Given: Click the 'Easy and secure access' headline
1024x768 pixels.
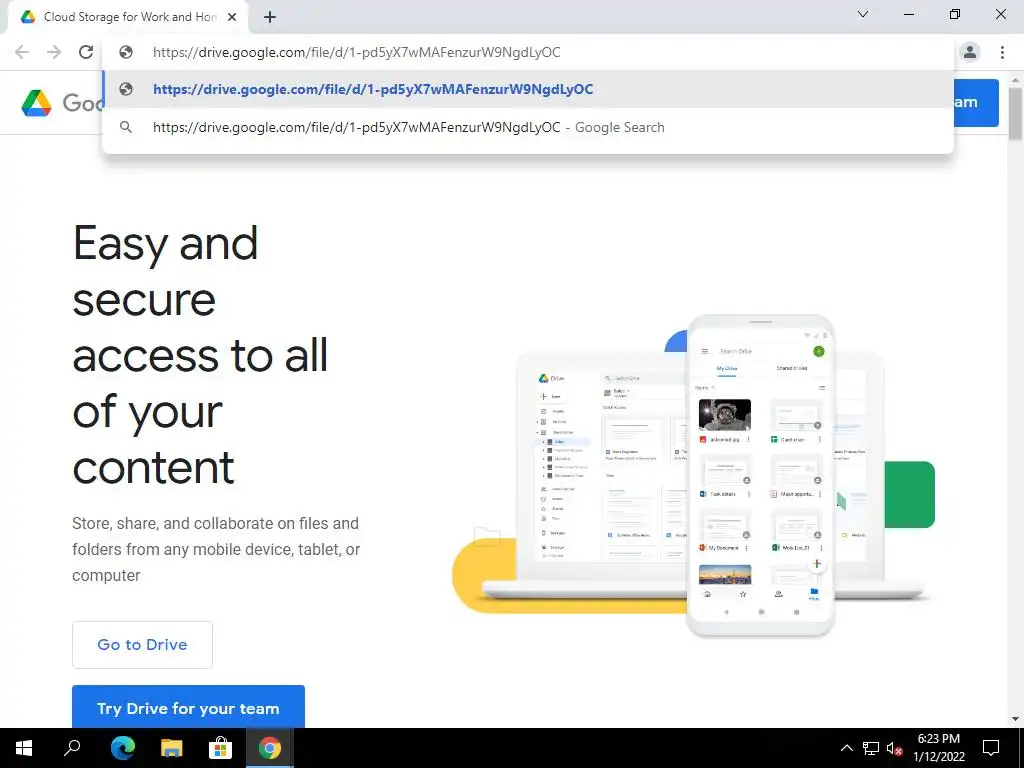Looking at the screenshot, I should tap(200, 355).
